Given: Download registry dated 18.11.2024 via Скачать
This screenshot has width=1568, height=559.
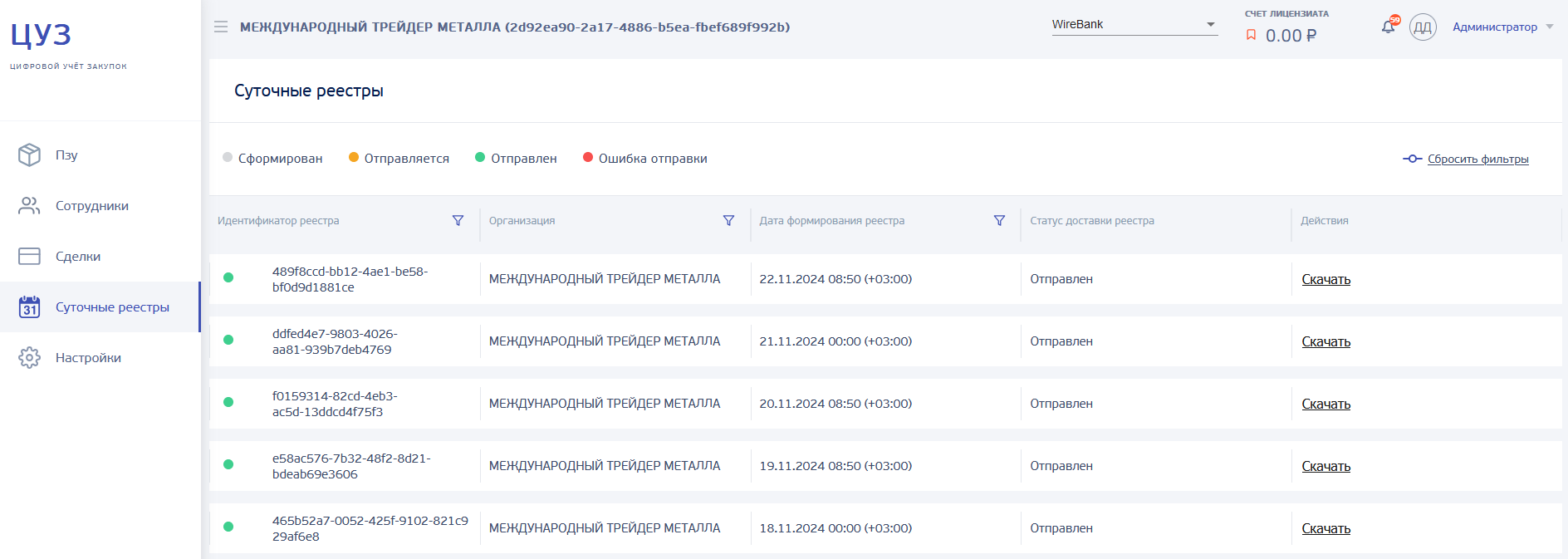Looking at the screenshot, I should (1325, 528).
